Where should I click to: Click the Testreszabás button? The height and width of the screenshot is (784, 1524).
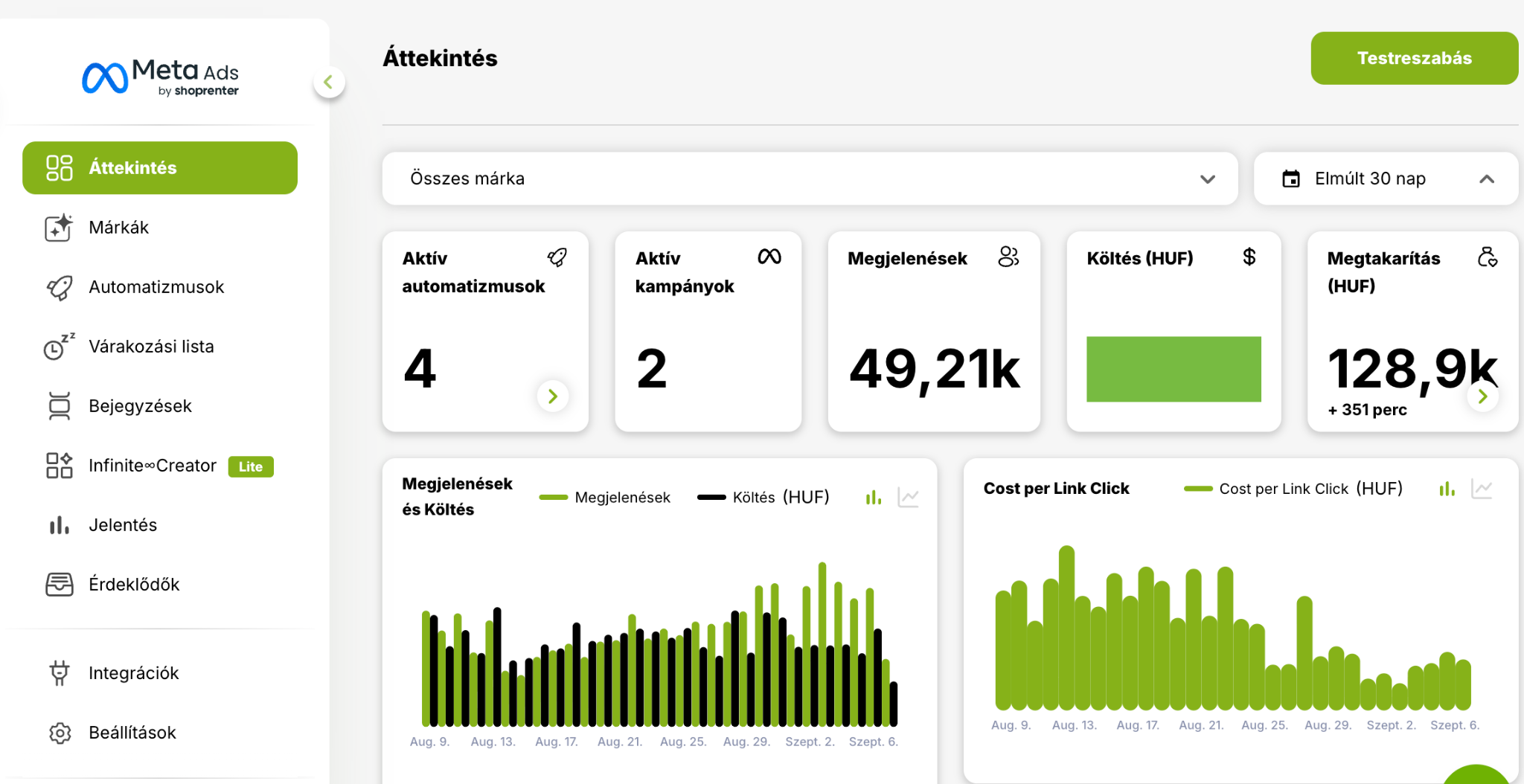pyautogui.click(x=1414, y=58)
